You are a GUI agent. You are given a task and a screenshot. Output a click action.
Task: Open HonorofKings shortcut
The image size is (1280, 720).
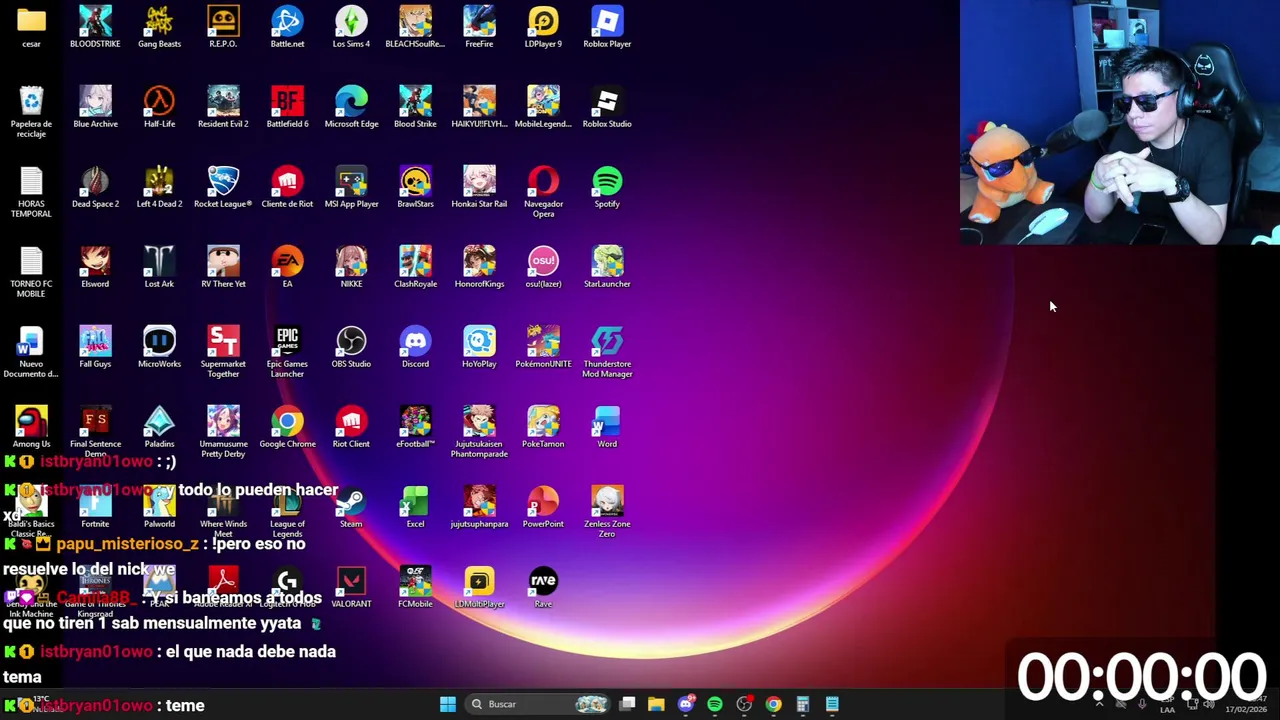479,267
